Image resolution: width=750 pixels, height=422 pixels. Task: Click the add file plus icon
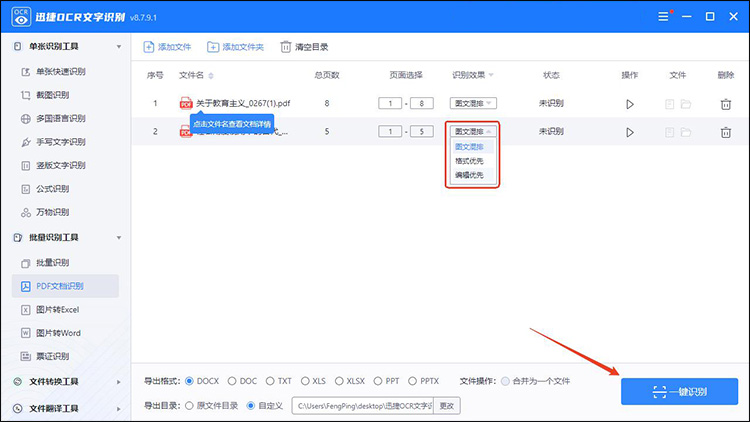point(149,47)
